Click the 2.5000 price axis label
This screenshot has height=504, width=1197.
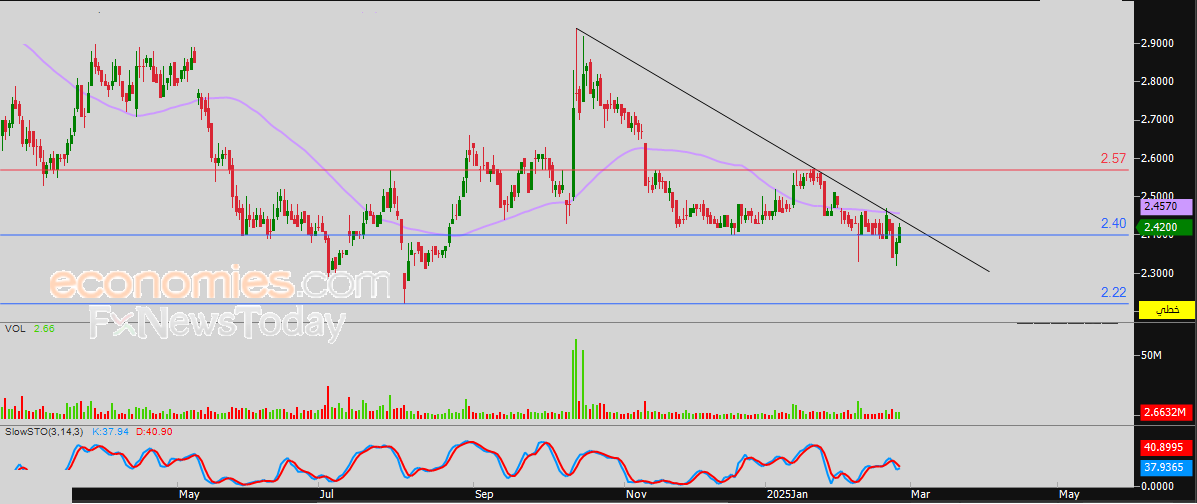click(x=1159, y=196)
